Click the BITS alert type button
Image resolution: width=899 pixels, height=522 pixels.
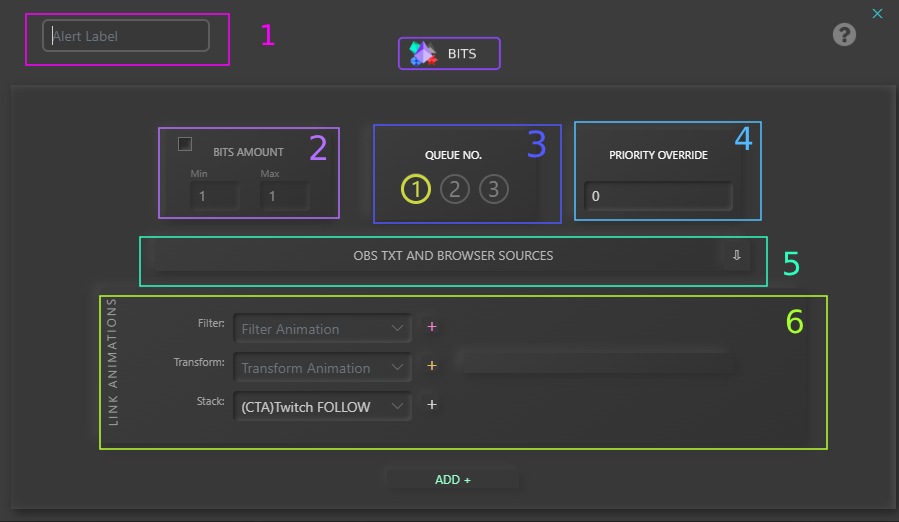[449, 54]
